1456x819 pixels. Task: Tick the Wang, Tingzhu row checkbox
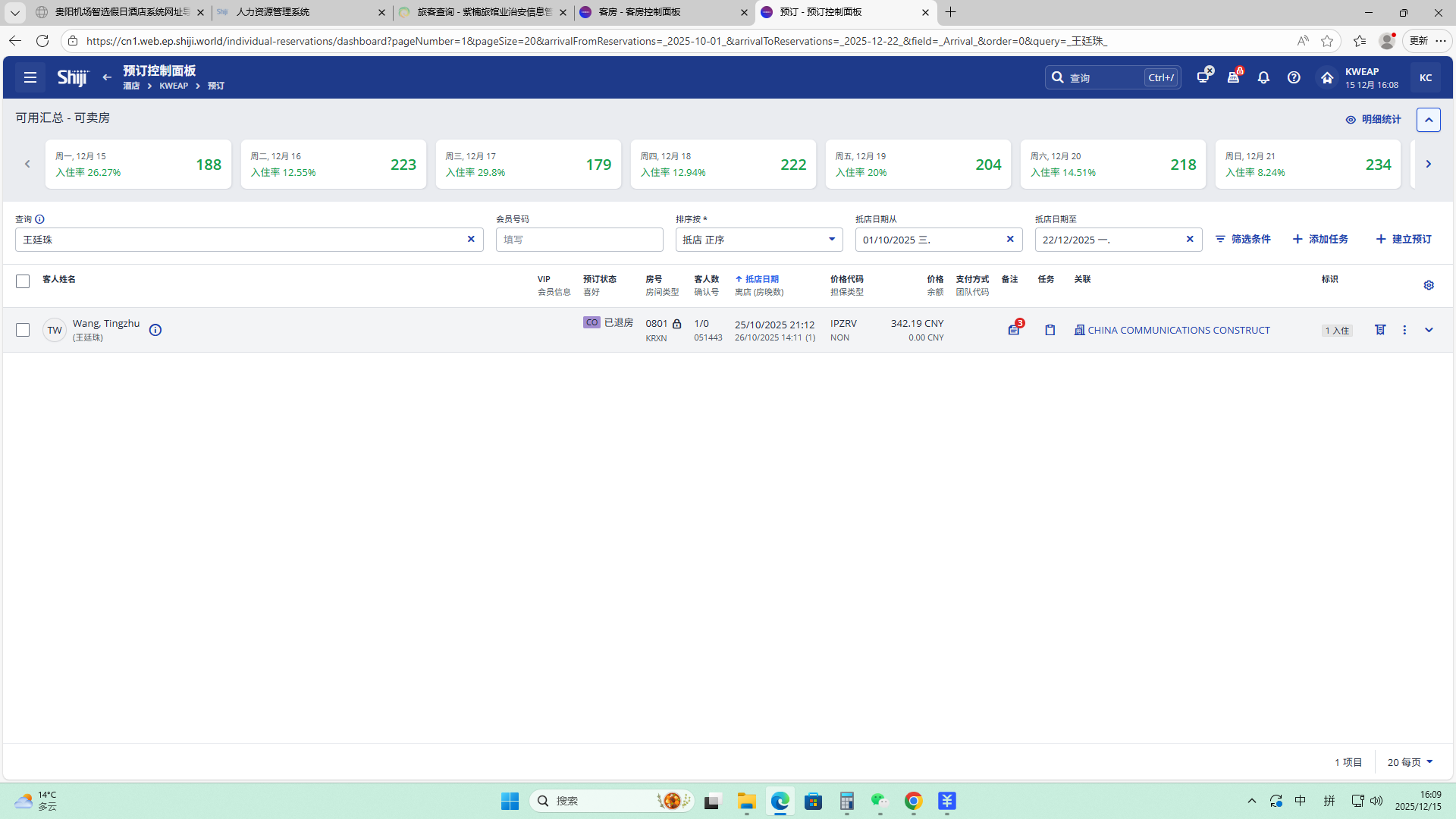click(x=23, y=330)
